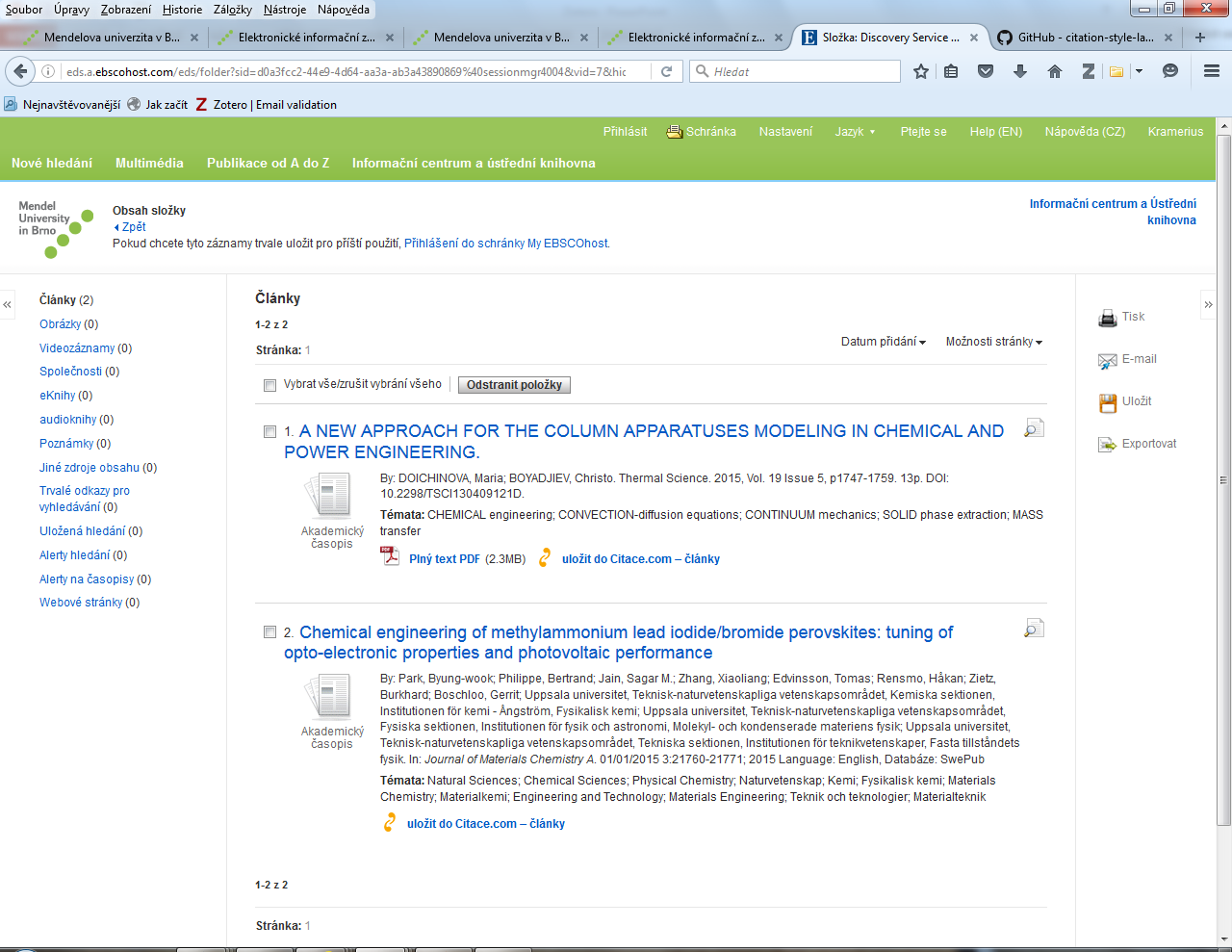
Task: Open title of column apparatuses modeling article
Action: (644, 442)
